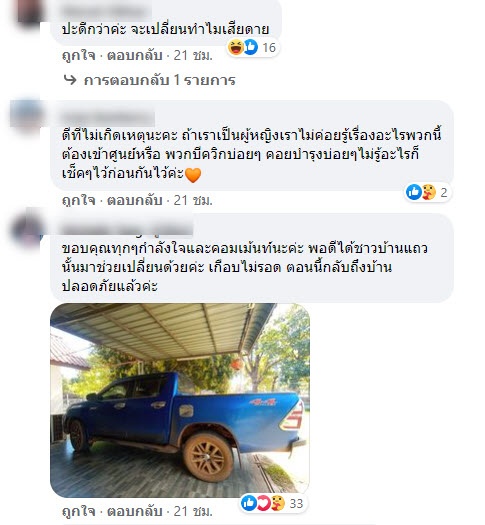Expand การตอบกลับ 1 รายการ replies
The width and height of the screenshot is (485, 525).
pyautogui.click(x=160, y=80)
